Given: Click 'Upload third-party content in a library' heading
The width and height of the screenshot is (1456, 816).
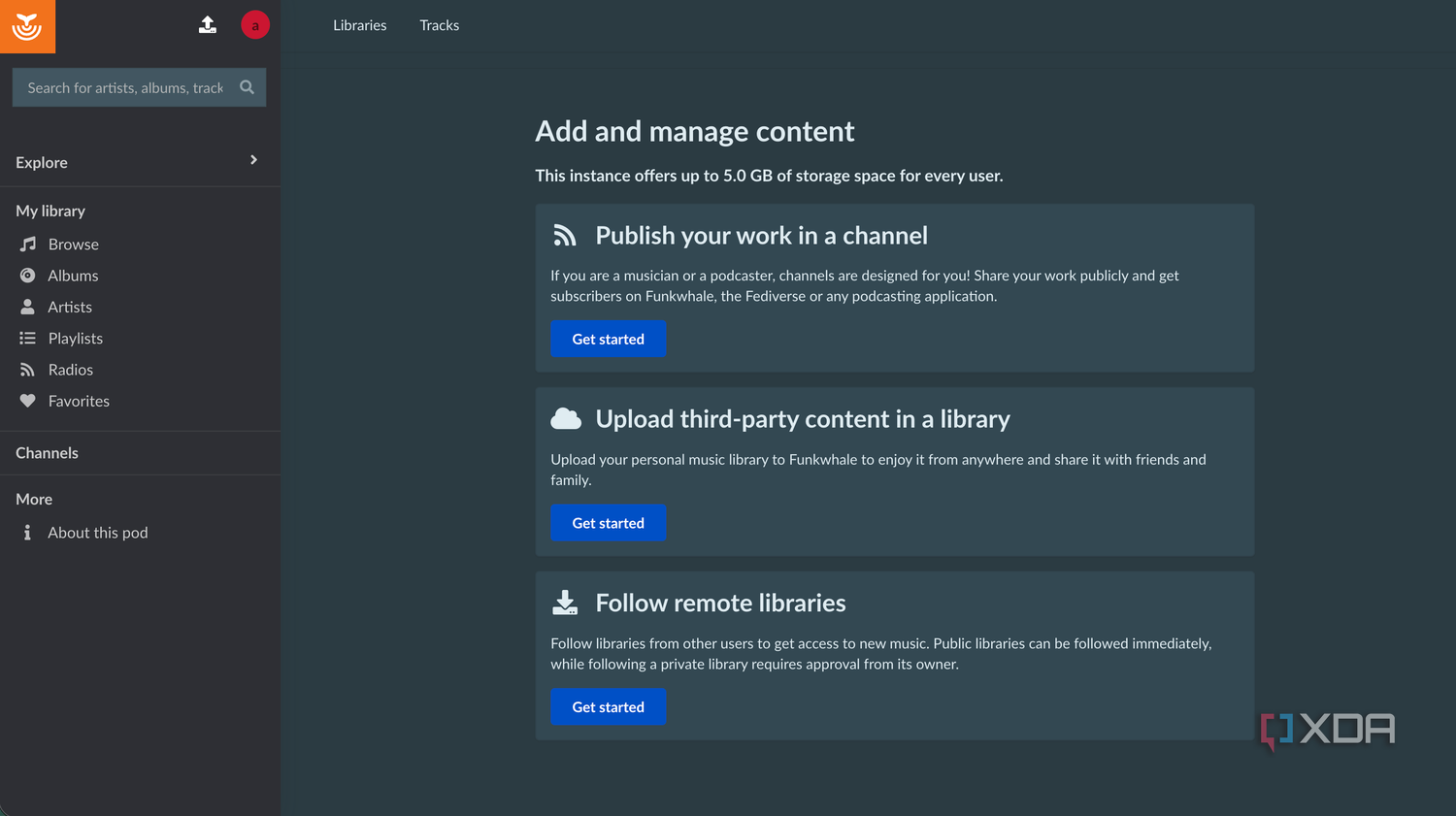Looking at the screenshot, I should (x=803, y=419).
